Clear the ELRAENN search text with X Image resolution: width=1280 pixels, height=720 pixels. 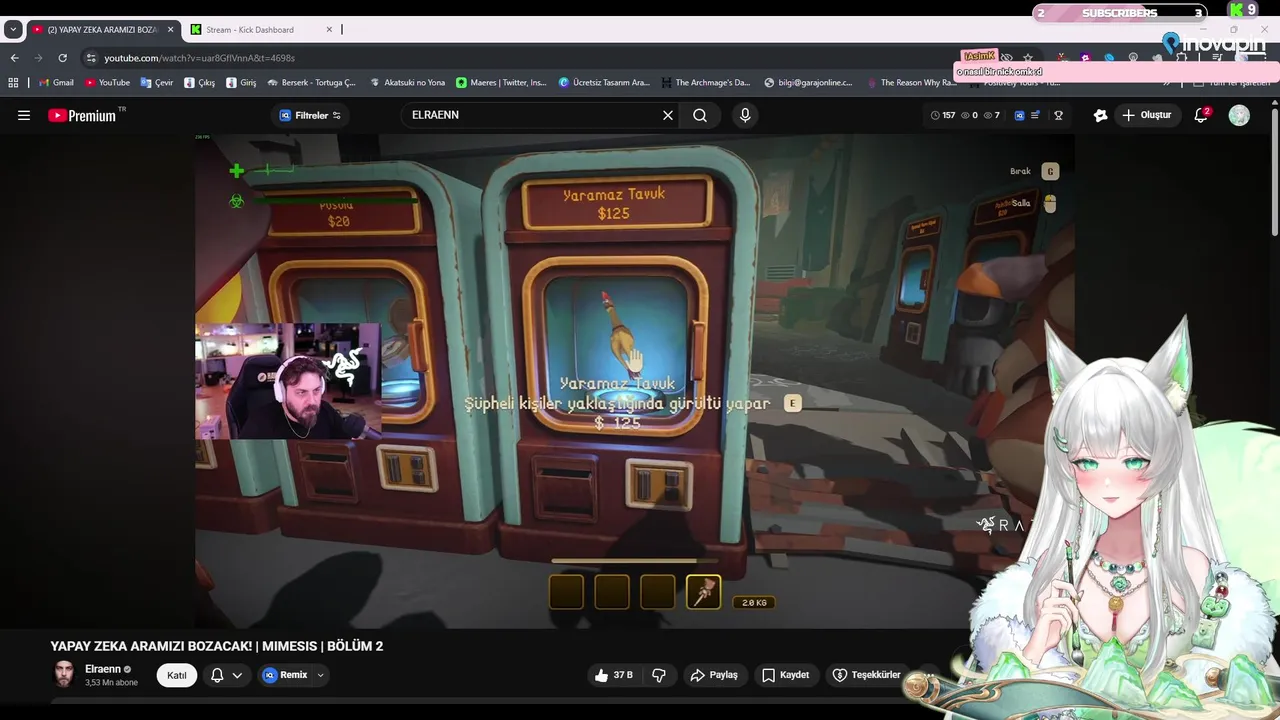click(668, 115)
